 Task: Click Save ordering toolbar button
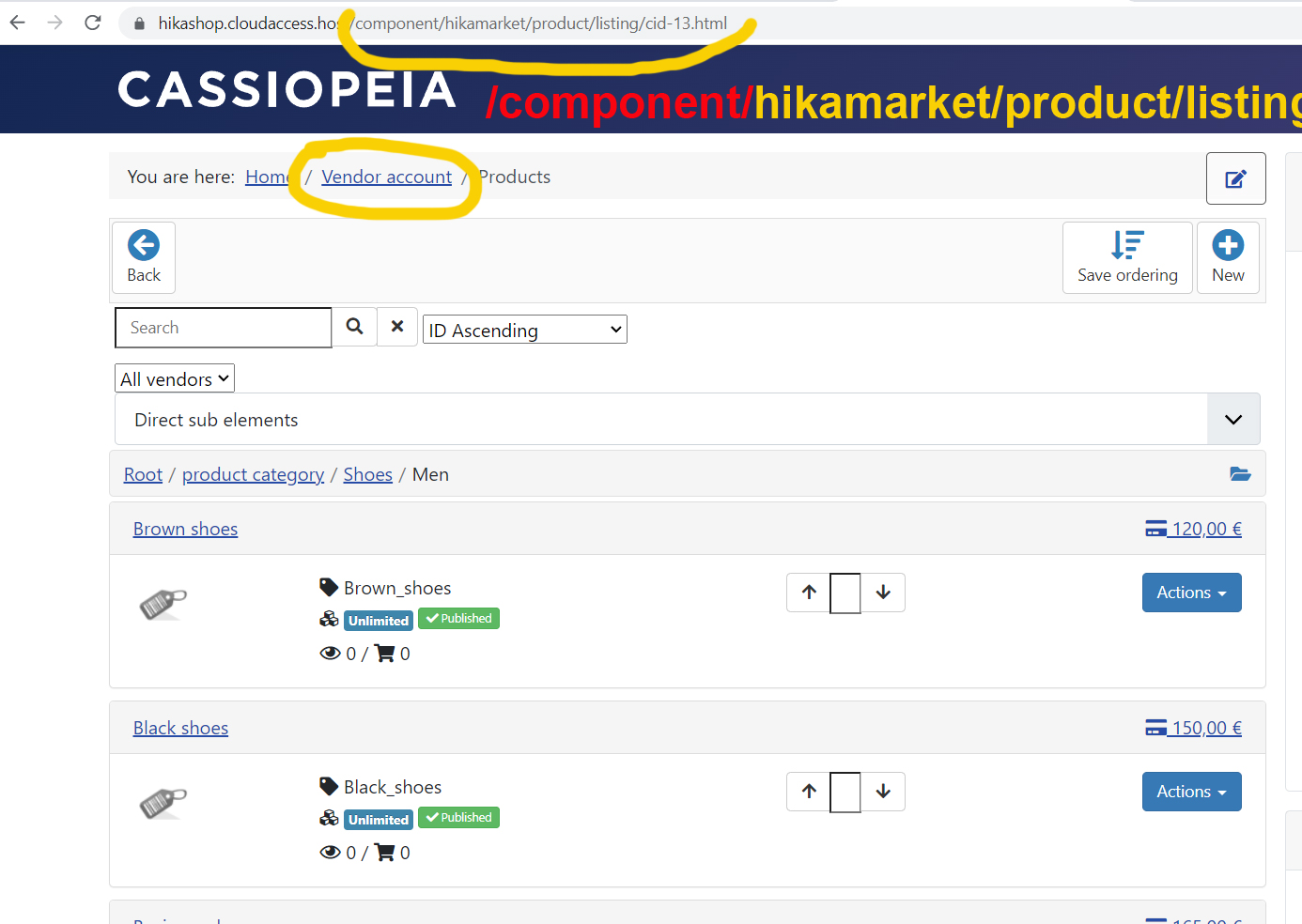pyautogui.click(x=1127, y=257)
